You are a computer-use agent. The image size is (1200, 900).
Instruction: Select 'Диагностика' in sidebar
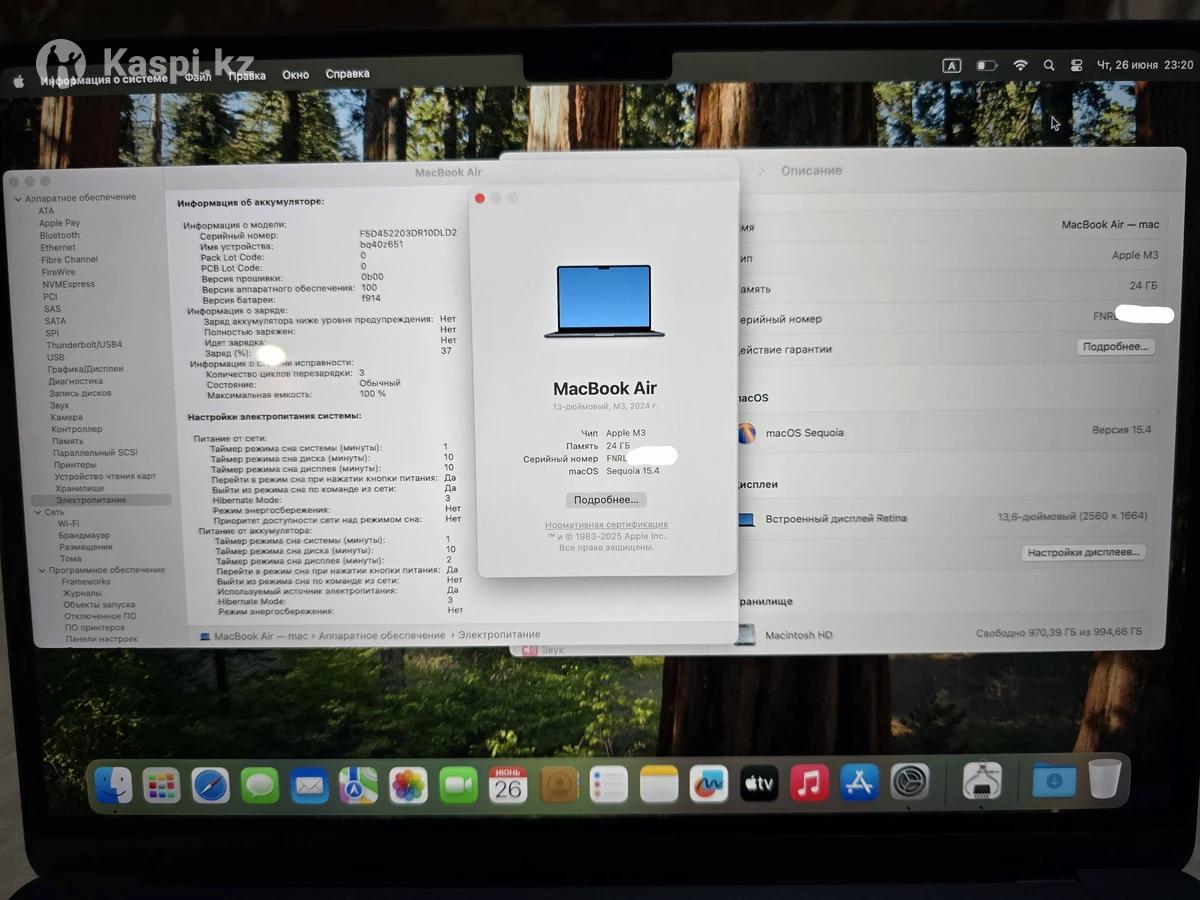click(76, 381)
